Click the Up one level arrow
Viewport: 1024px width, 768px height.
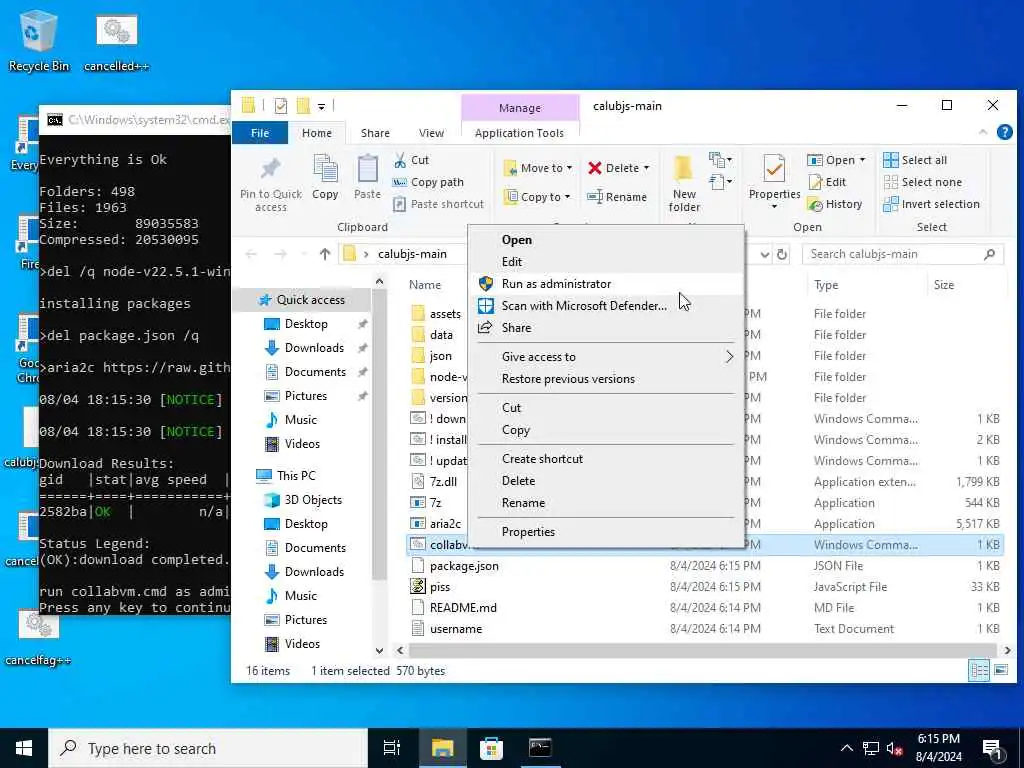(x=325, y=254)
